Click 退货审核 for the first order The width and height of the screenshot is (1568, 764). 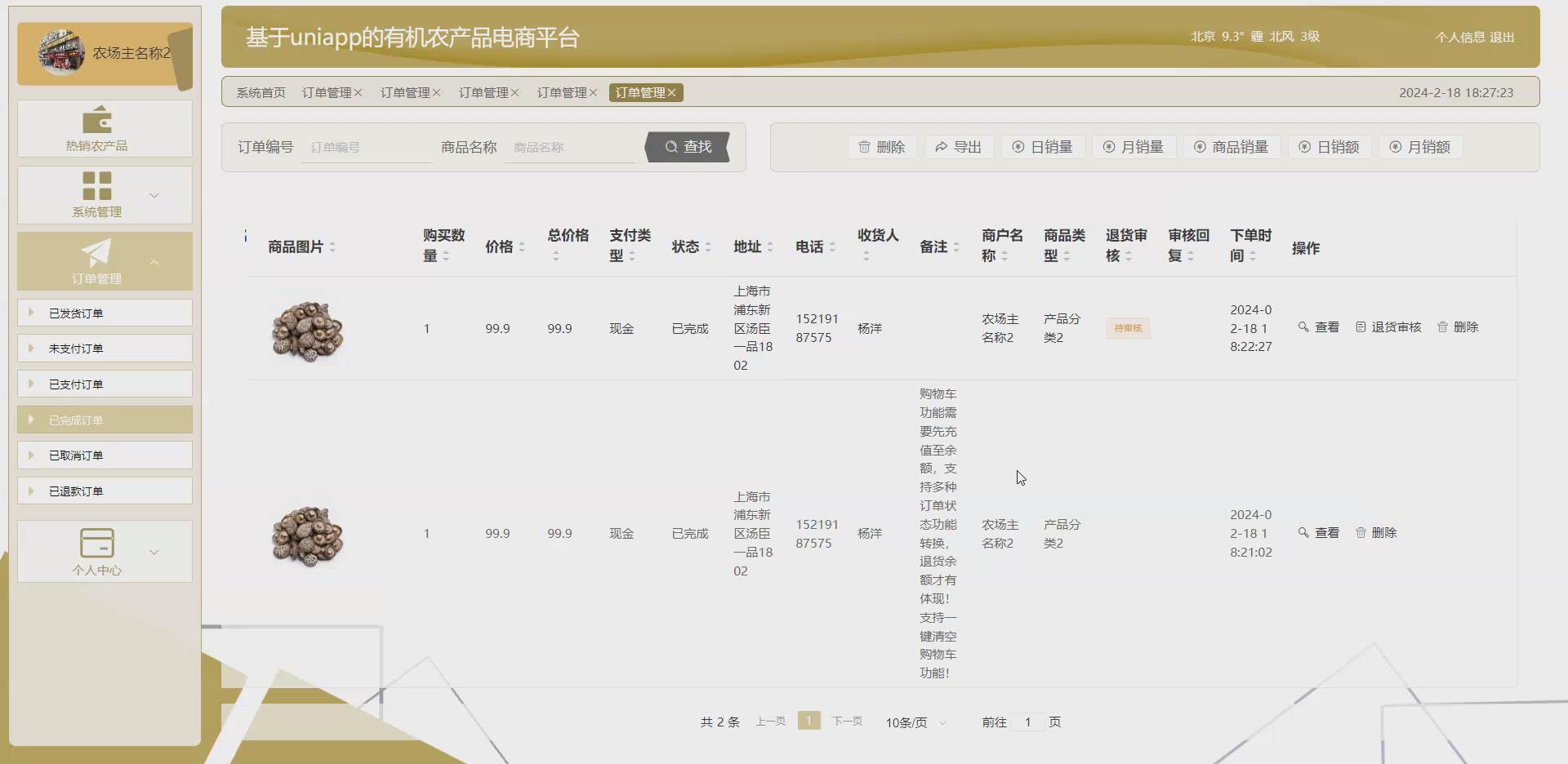(x=1388, y=327)
